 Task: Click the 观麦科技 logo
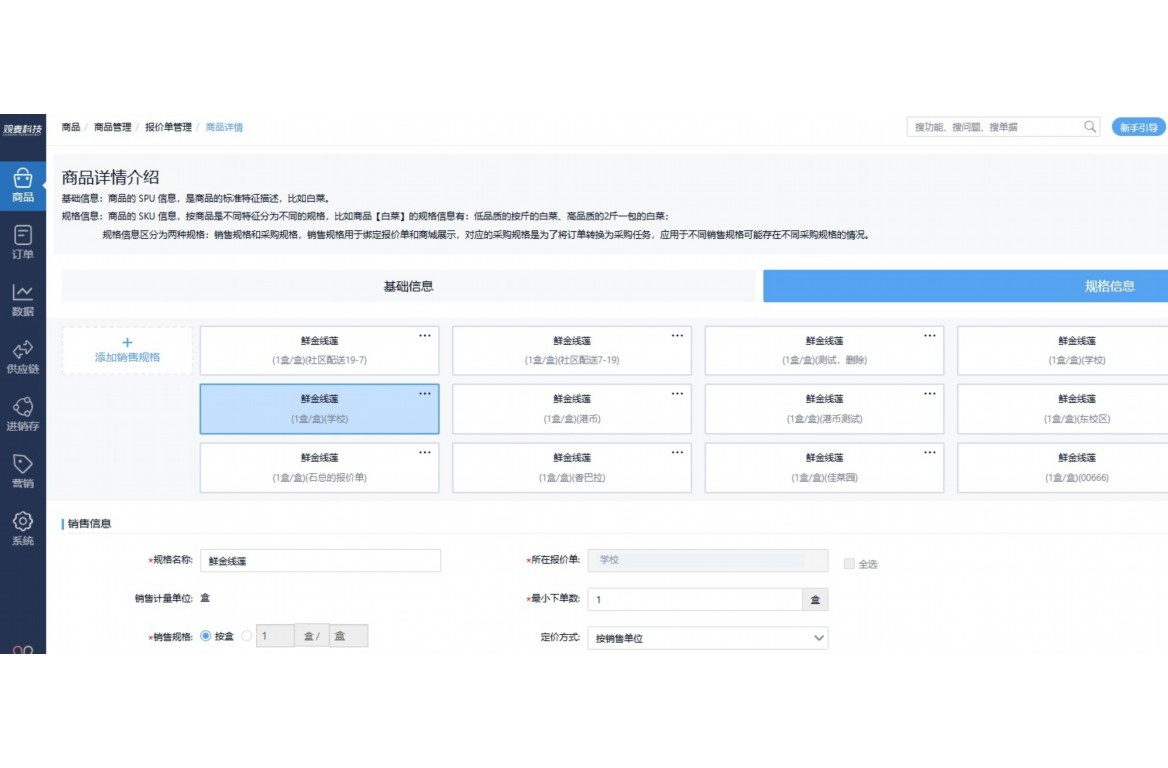(x=22, y=130)
